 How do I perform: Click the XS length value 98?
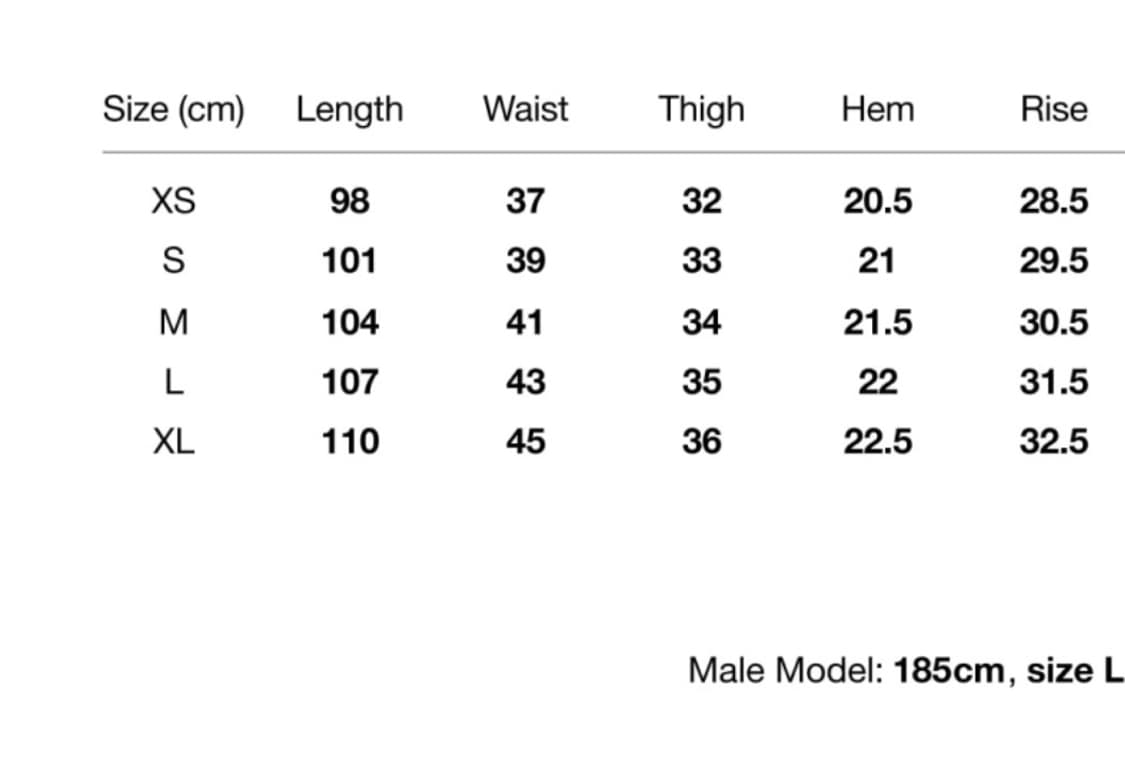coord(349,201)
